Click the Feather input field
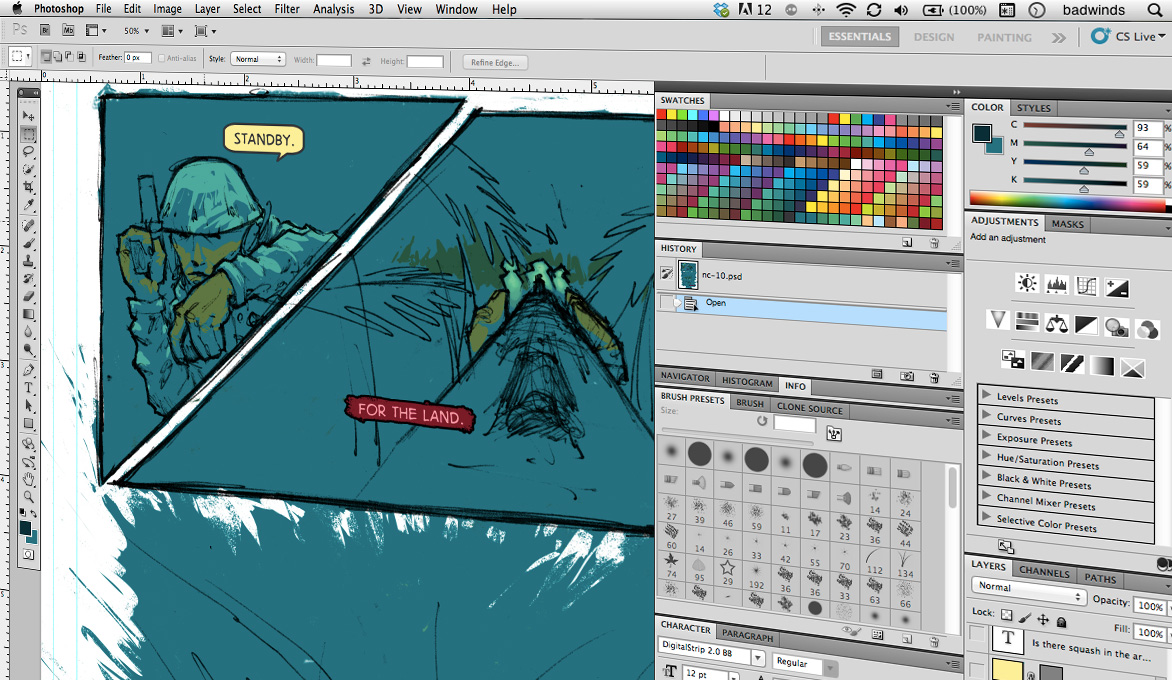Viewport: 1172px width, 680px height. coord(138,58)
